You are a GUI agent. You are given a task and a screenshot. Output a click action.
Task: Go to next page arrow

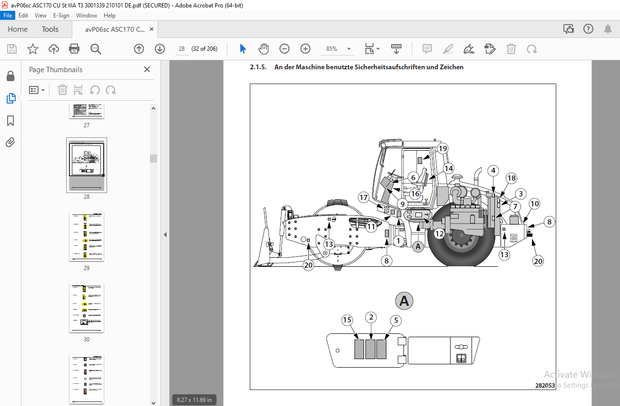pos(160,49)
